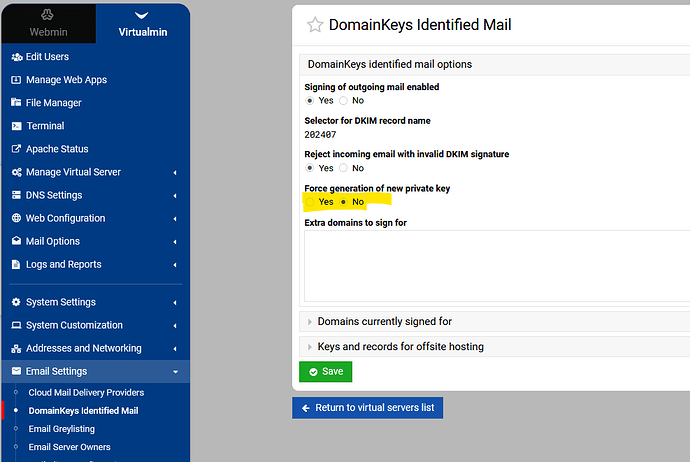Click the Extra domains to sign for textbox
Viewport: 690px width, 462px height.
496,265
